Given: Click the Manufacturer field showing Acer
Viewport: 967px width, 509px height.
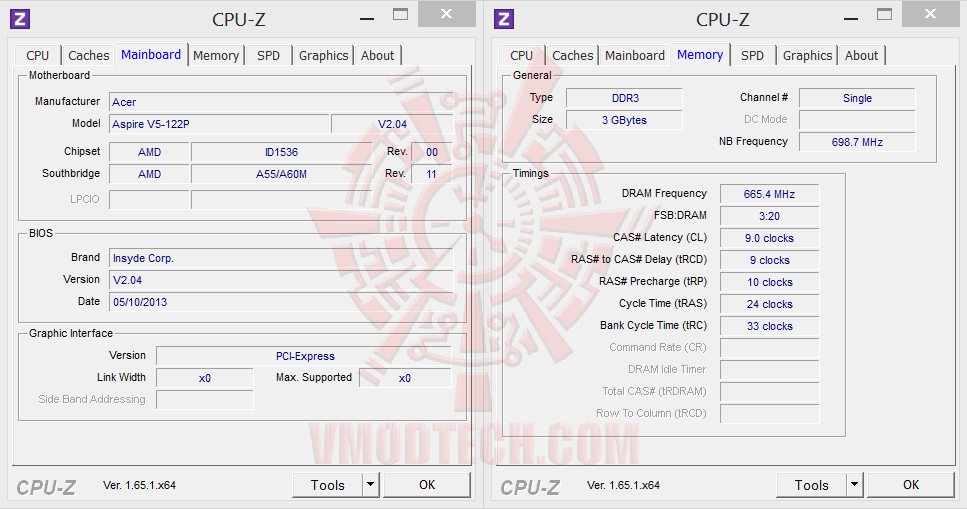Looking at the screenshot, I should tap(281, 102).
